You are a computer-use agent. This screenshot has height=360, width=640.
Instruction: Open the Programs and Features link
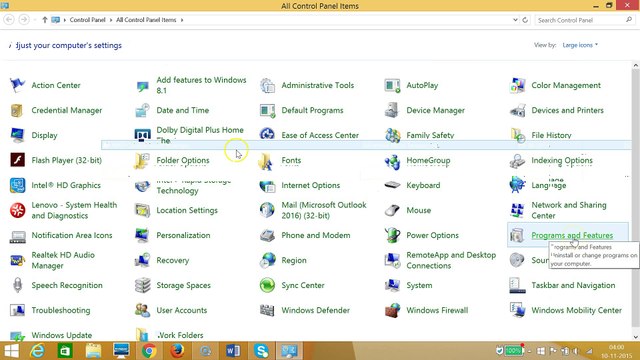point(572,236)
